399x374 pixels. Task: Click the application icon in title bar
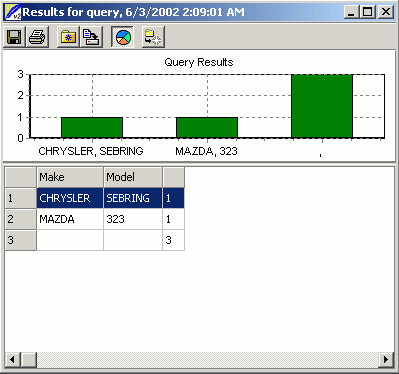coord(13,12)
